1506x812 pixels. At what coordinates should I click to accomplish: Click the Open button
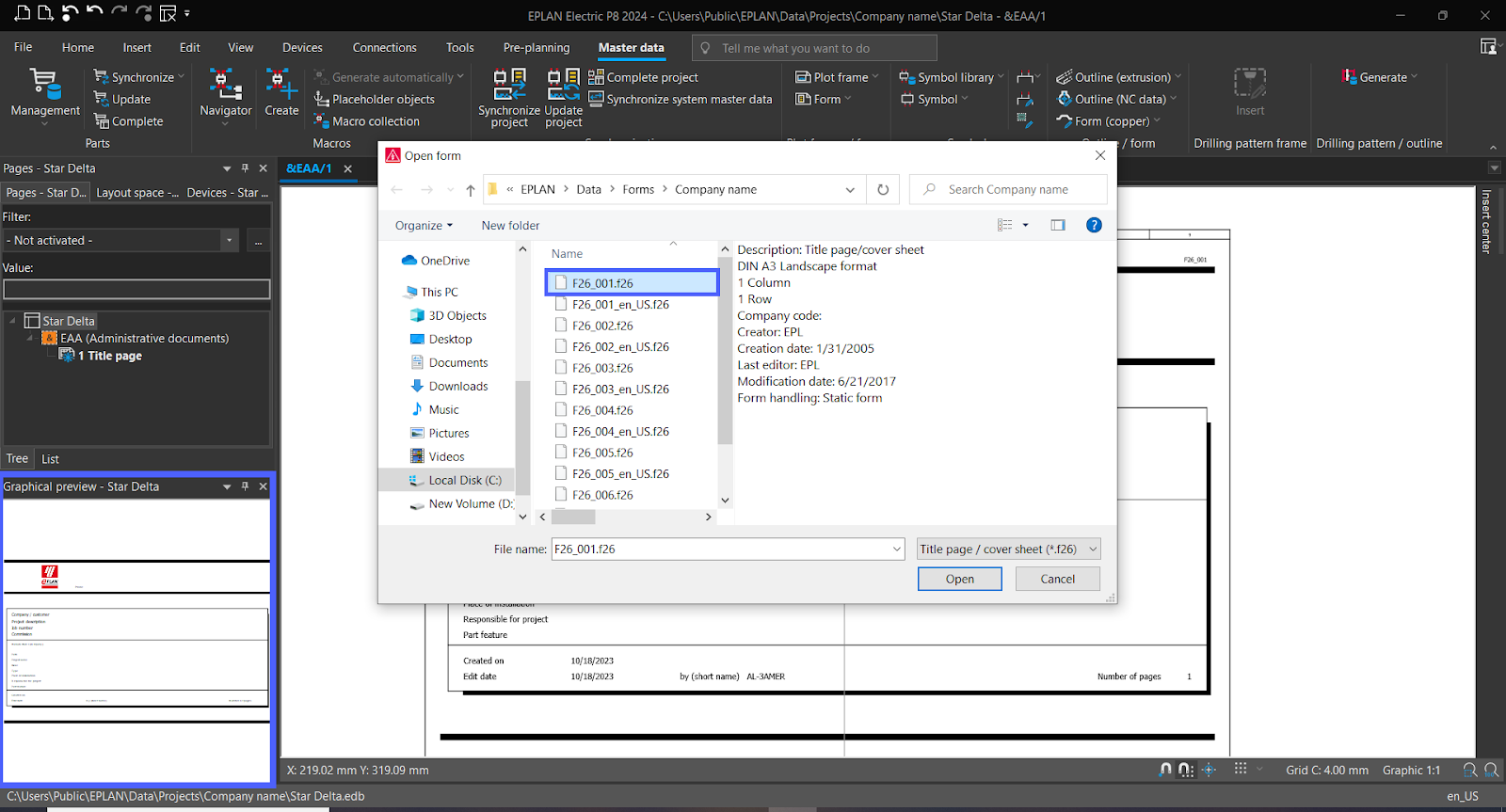point(960,579)
